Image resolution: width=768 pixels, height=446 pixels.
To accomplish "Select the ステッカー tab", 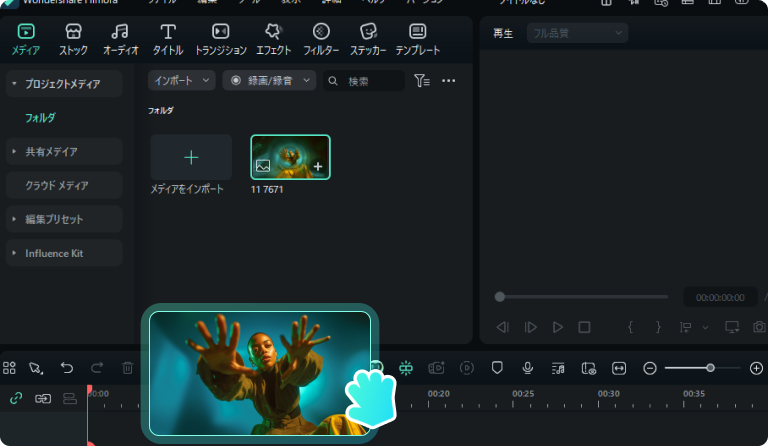I will tap(368, 39).
